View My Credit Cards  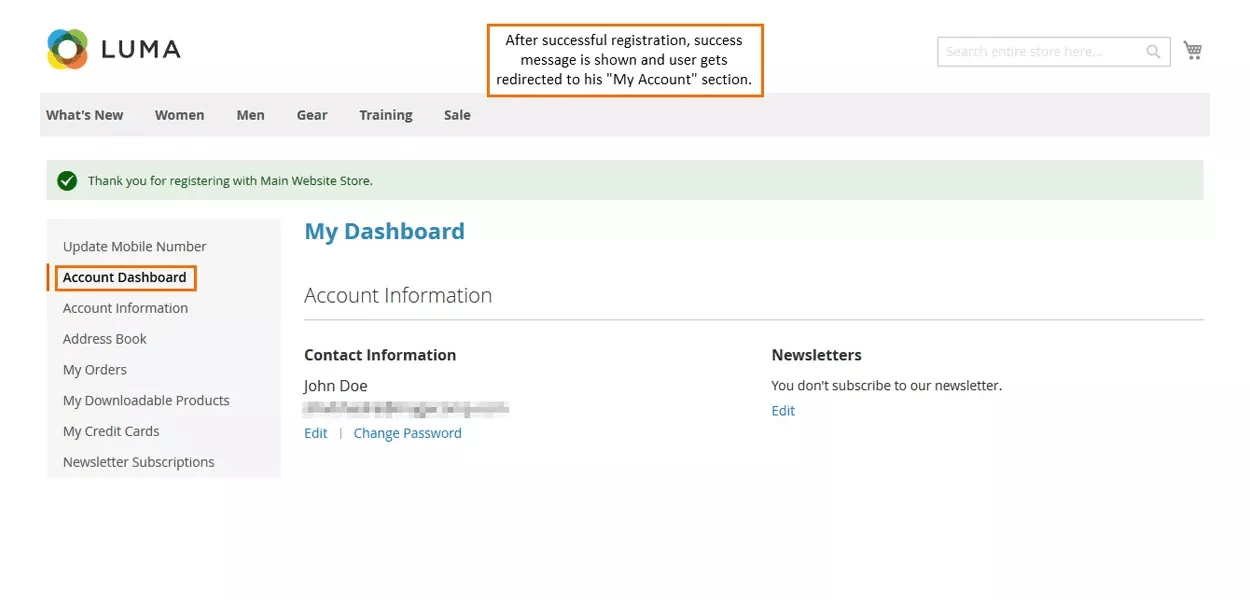[x=111, y=431]
